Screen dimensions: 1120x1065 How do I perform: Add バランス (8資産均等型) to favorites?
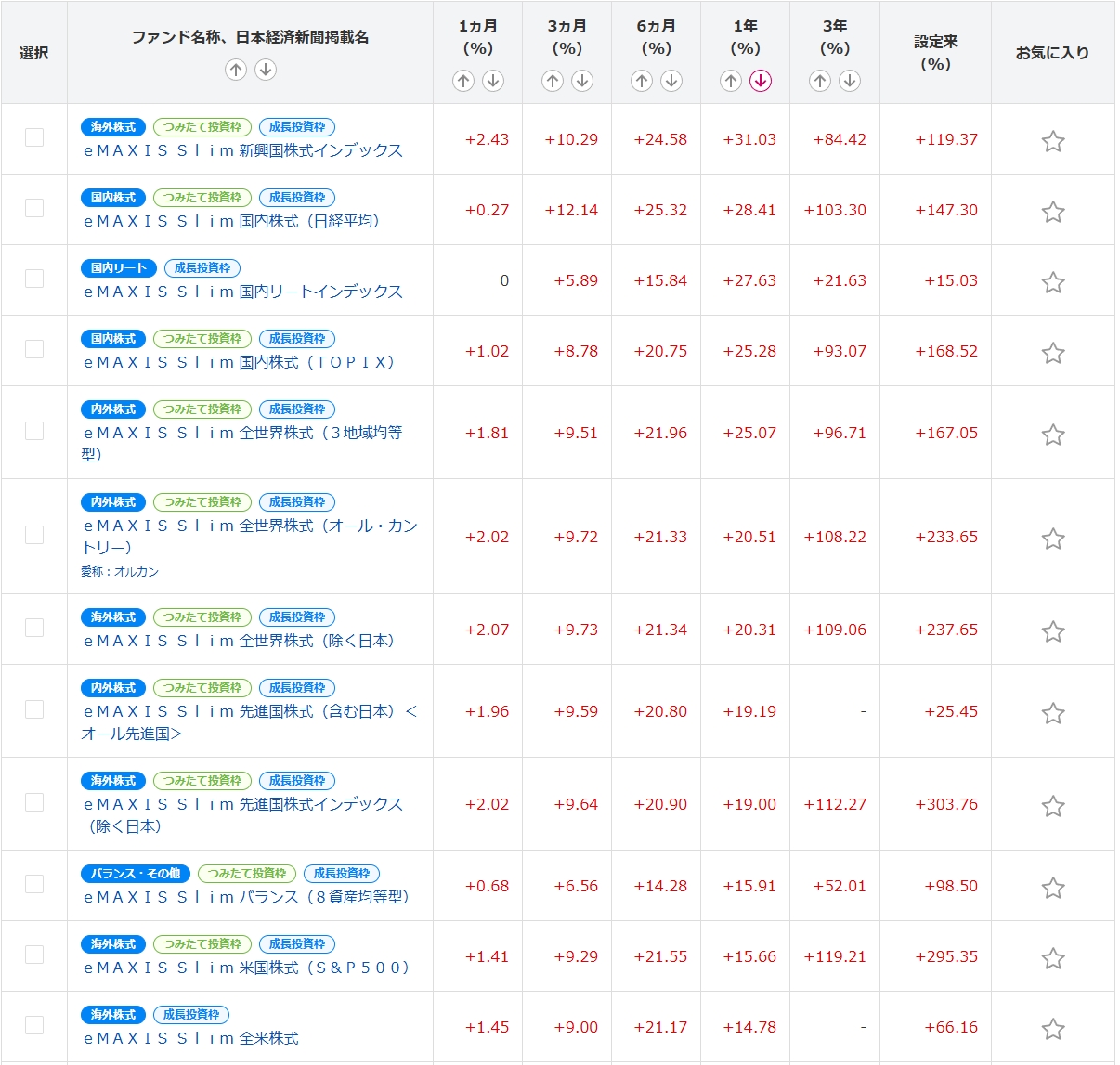1052,888
